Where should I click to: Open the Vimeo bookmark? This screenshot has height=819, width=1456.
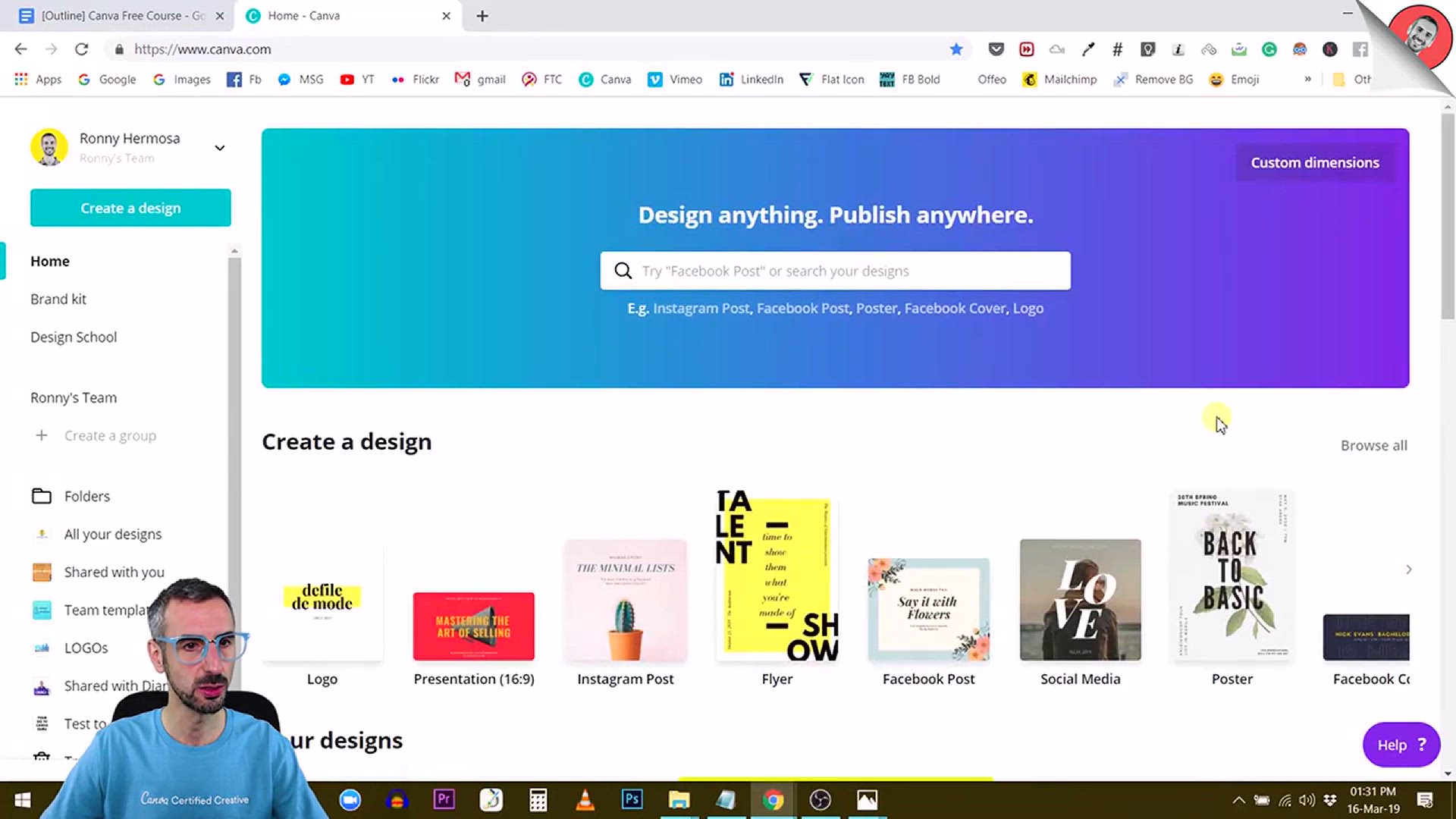coord(675,79)
